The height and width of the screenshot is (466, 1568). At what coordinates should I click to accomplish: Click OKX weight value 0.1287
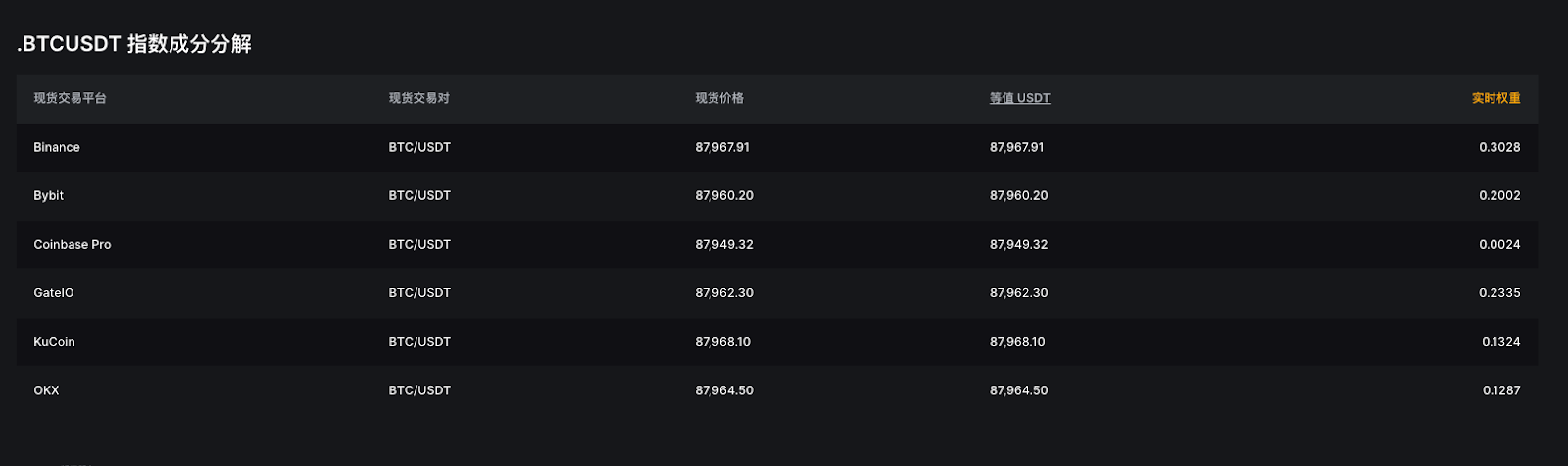tap(1500, 390)
